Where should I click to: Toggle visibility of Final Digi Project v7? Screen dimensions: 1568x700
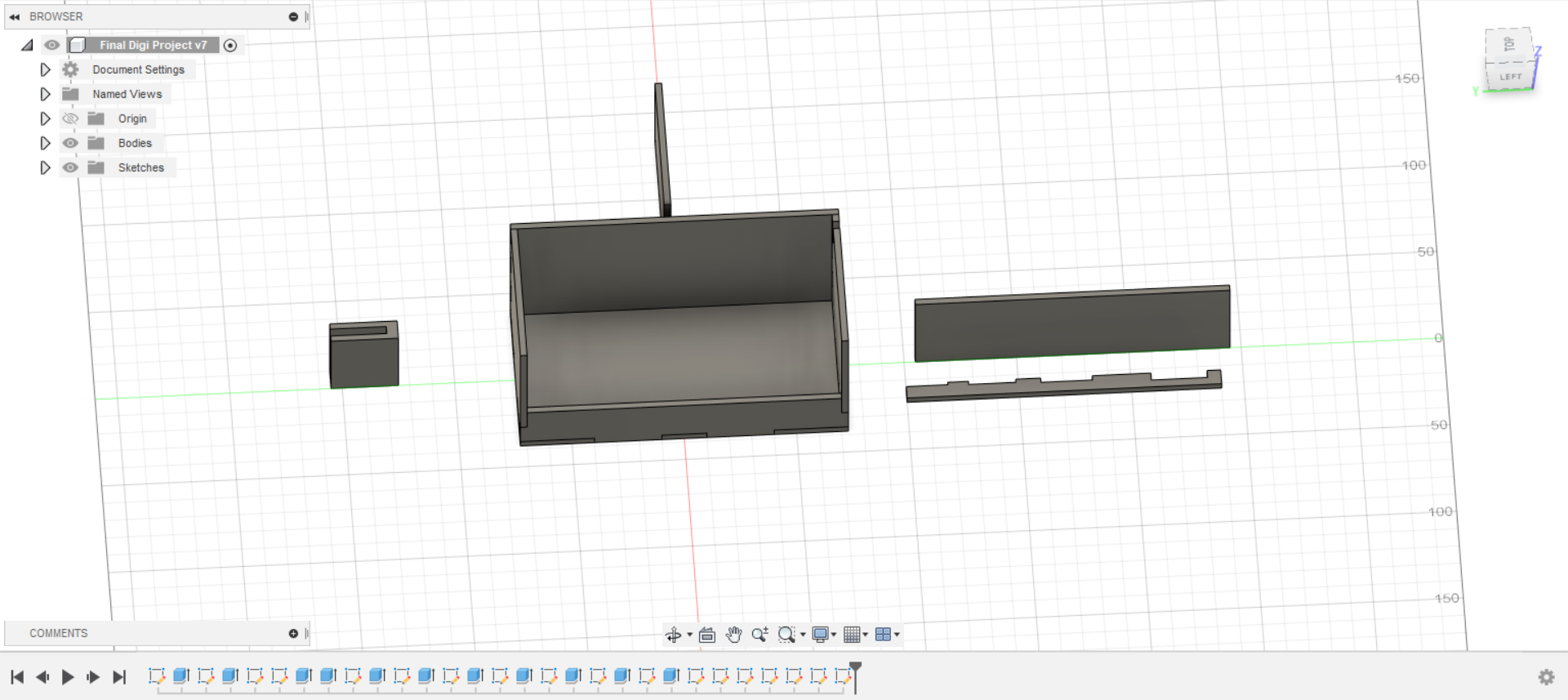pos(52,45)
